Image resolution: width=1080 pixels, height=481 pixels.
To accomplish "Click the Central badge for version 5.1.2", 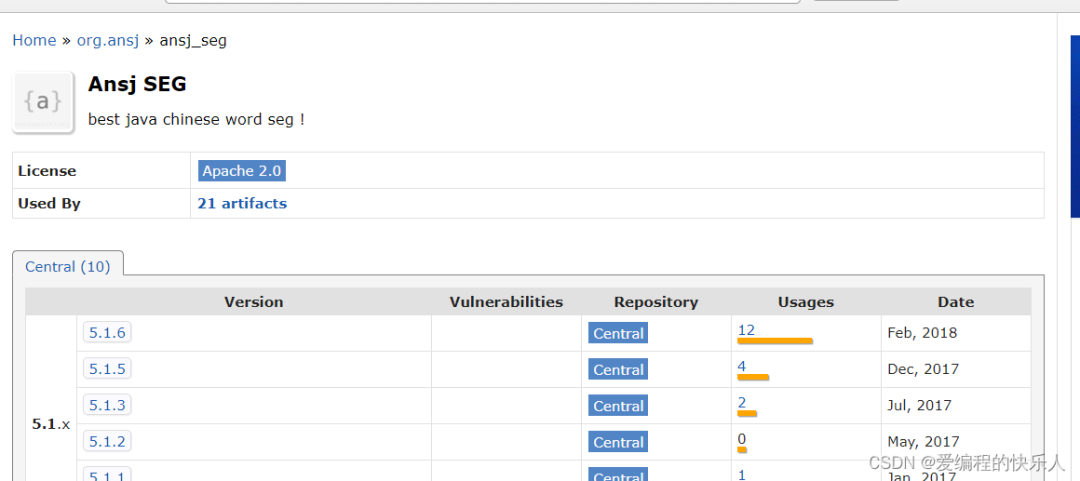I will (618, 442).
